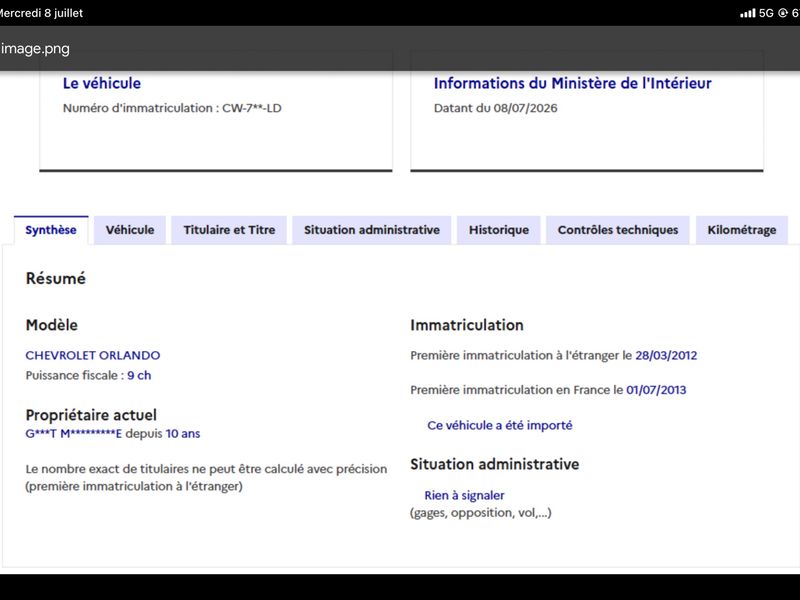The width and height of the screenshot is (800, 600).
Task: Click the Modèle heading
Action: click(52, 325)
